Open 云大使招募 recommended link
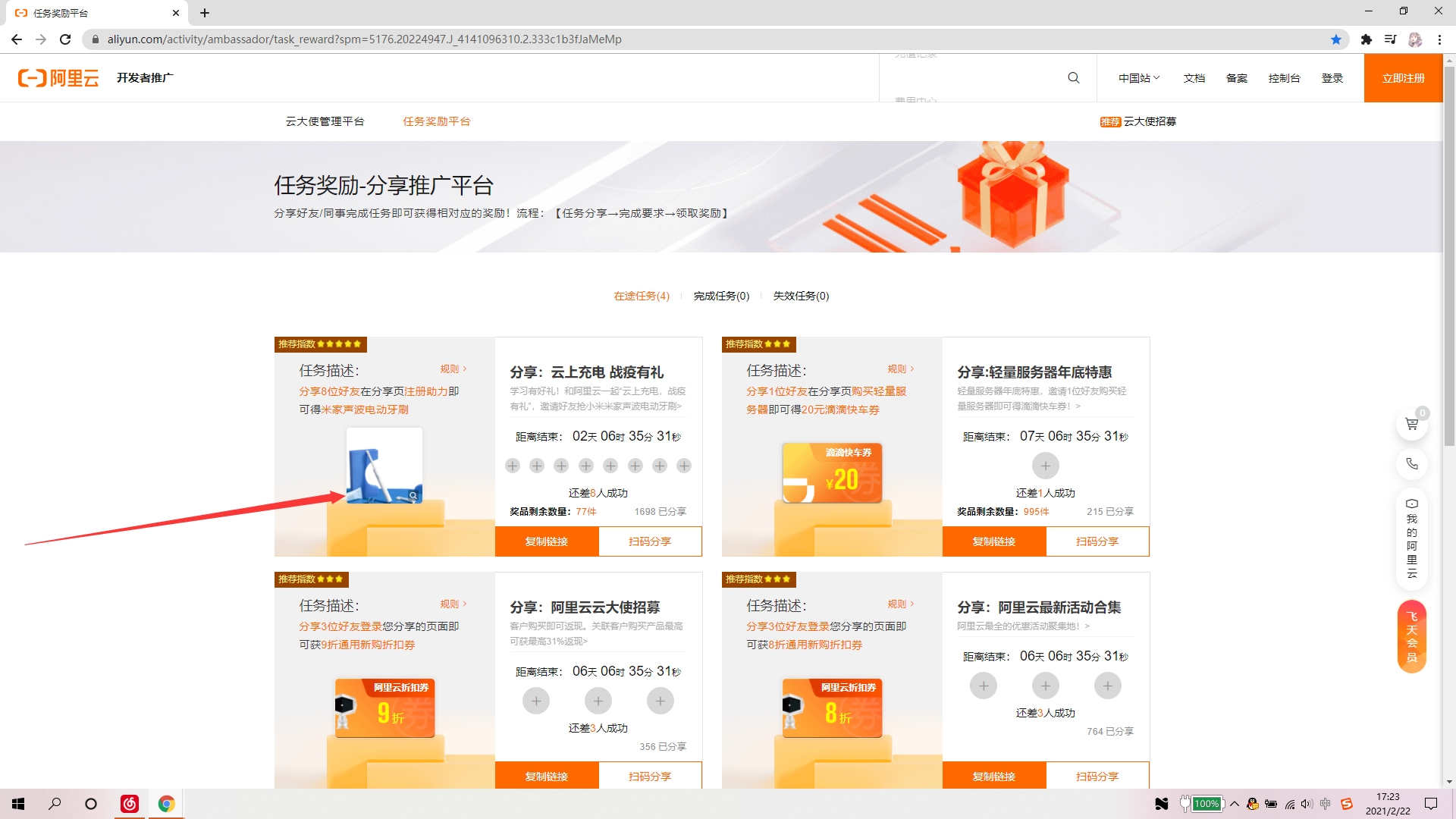Viewport: 1456px width, 819px height. coord(1138,121)
